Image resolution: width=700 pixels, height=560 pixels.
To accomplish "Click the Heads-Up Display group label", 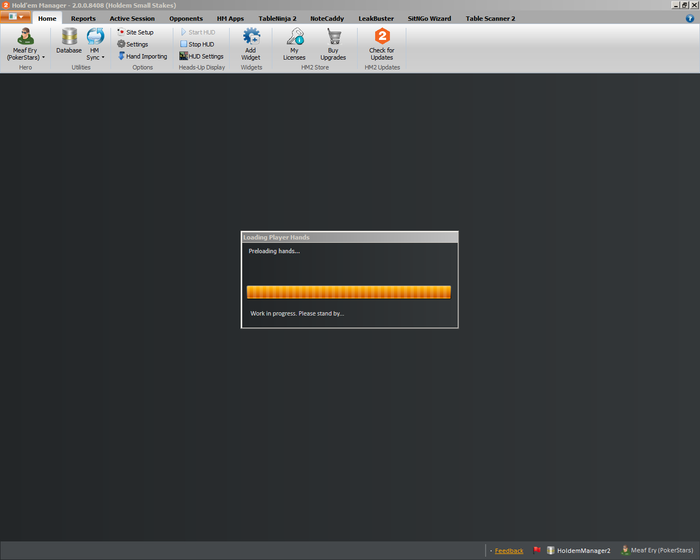I will 202,67.
